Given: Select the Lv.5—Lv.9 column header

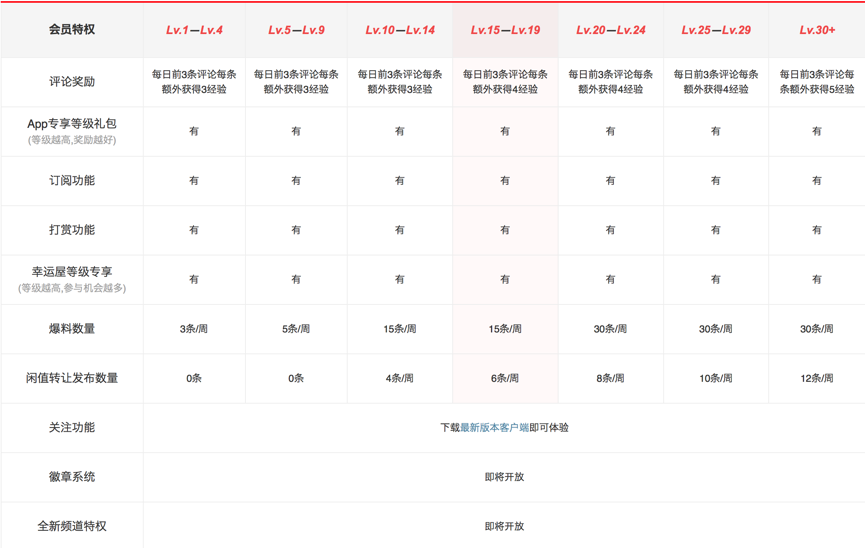Looking at the screenshot, I should (x=296, y=30).
